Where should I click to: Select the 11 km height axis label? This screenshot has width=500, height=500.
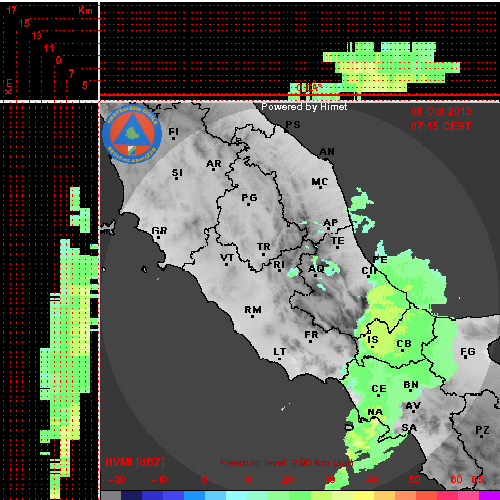(x=49, y=48)
